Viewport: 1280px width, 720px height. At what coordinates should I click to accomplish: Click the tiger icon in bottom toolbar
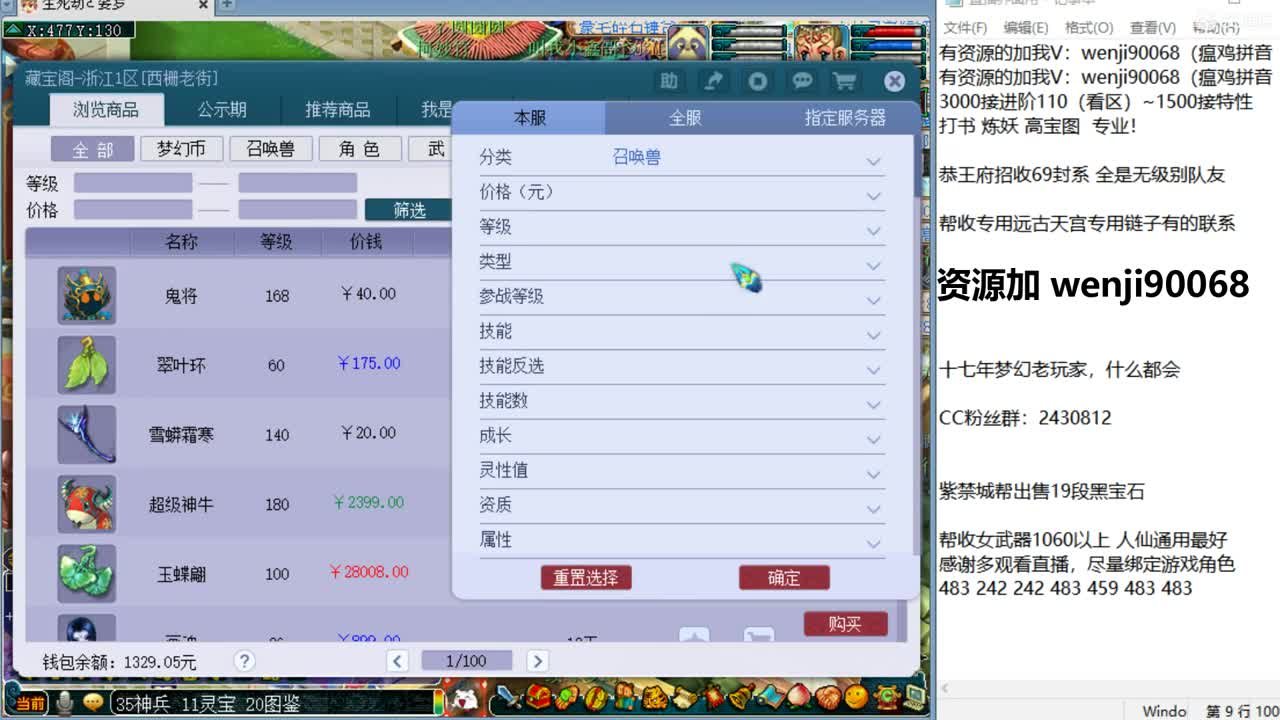pyautogui.click(x=656, y=695)
